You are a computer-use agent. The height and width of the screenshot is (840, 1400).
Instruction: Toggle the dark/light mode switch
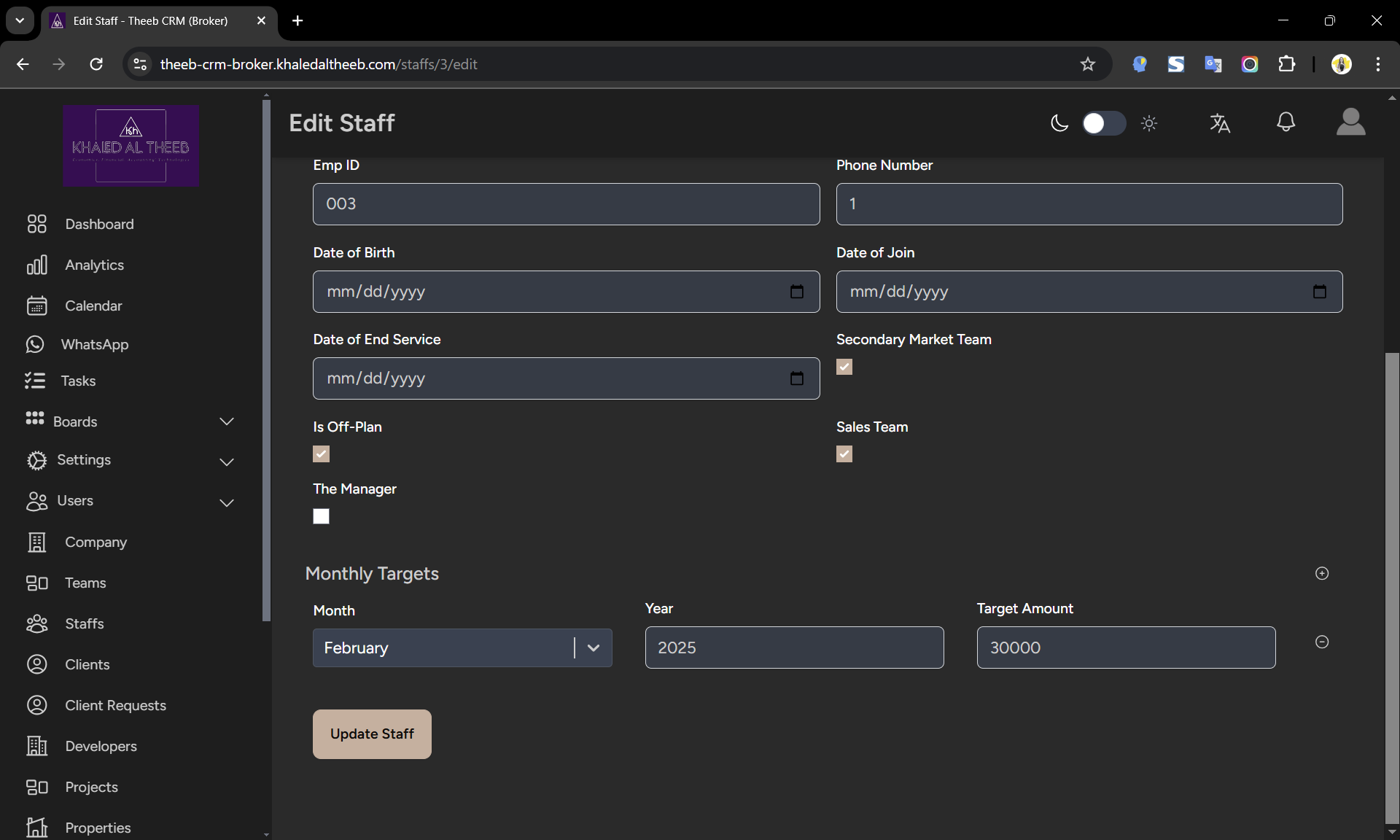pyautogui.click(x=1103, y=123)
